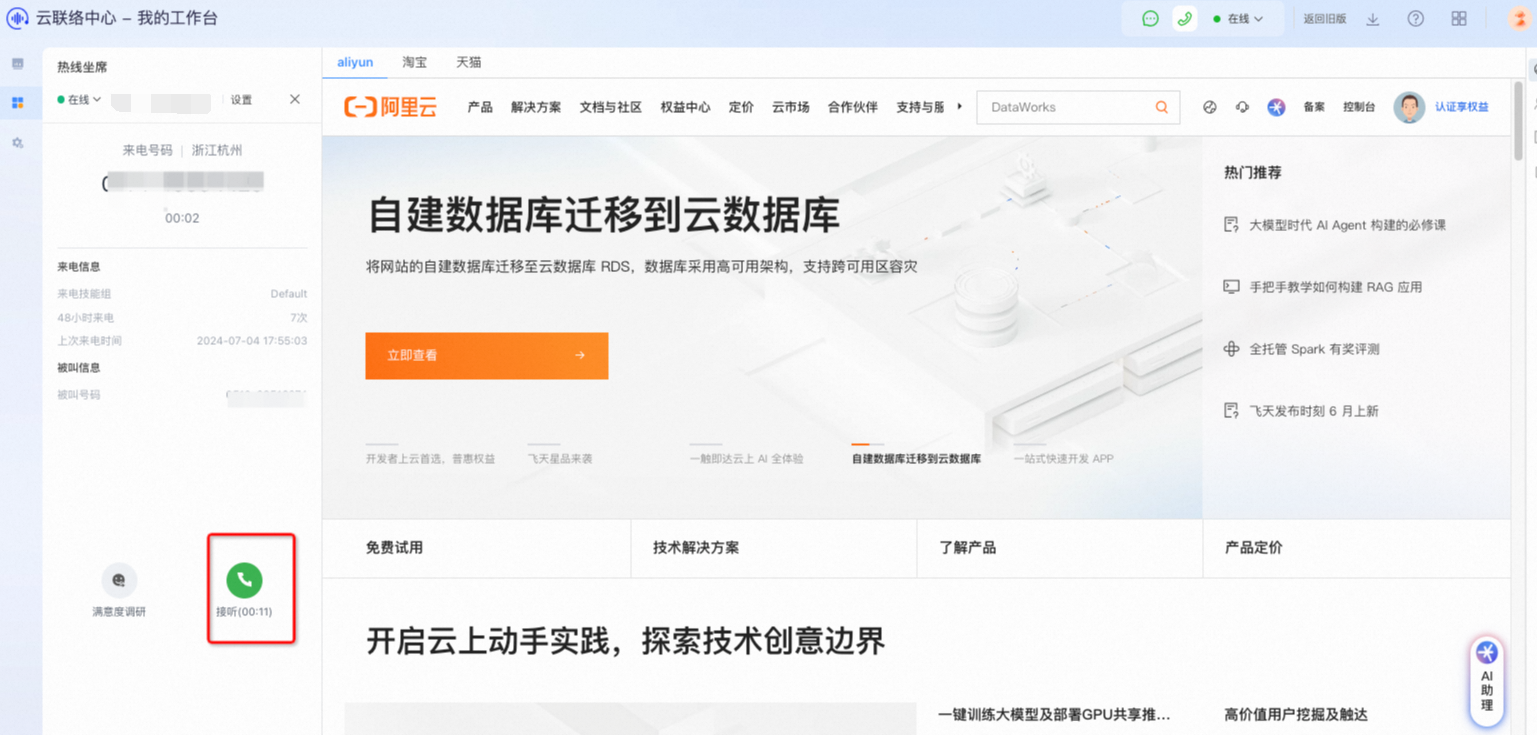Click the 上次来电时间 value 2024-07-04 17:55:03
The height and width of the screenshot is (735, 1537).
[x=252, y=341]
